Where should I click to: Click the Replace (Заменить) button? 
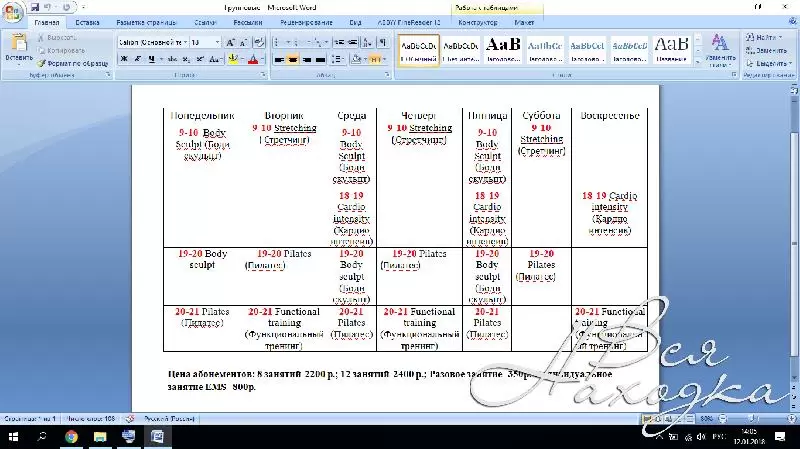(x=770, y=49)
